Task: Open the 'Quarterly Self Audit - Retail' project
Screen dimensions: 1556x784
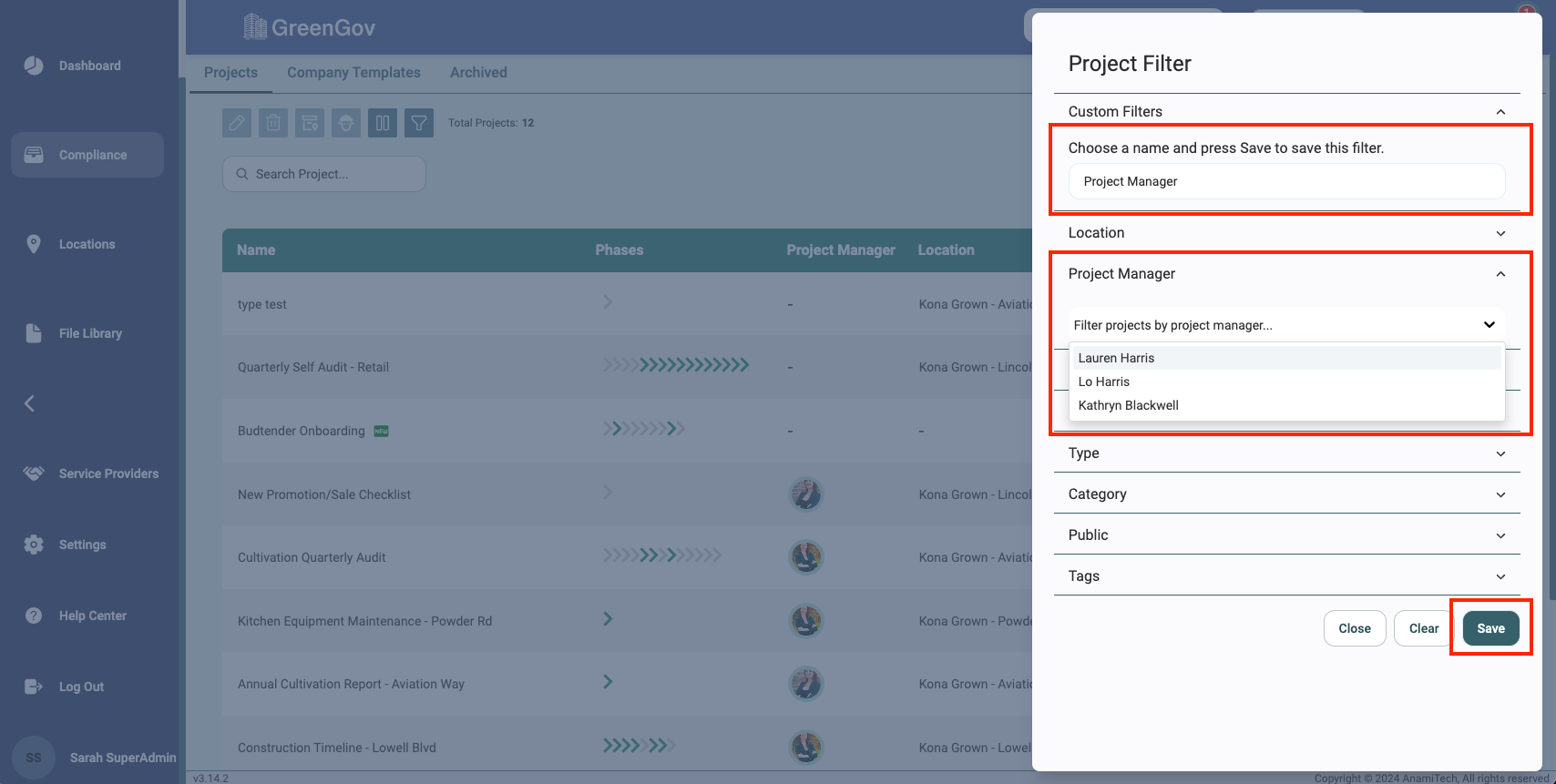Action: click(x=313, y=367)
